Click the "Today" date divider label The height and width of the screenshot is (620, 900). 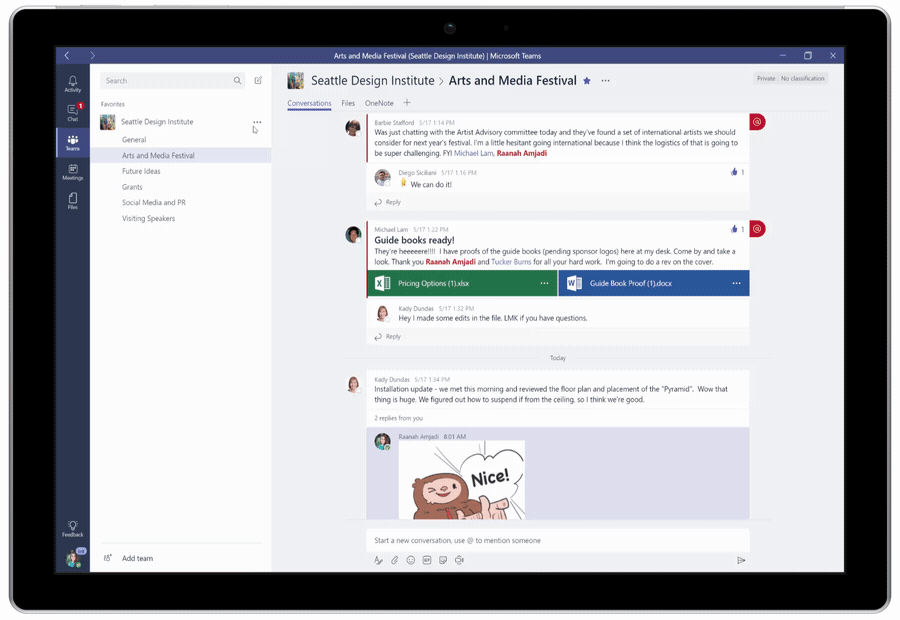pos(558,358)
